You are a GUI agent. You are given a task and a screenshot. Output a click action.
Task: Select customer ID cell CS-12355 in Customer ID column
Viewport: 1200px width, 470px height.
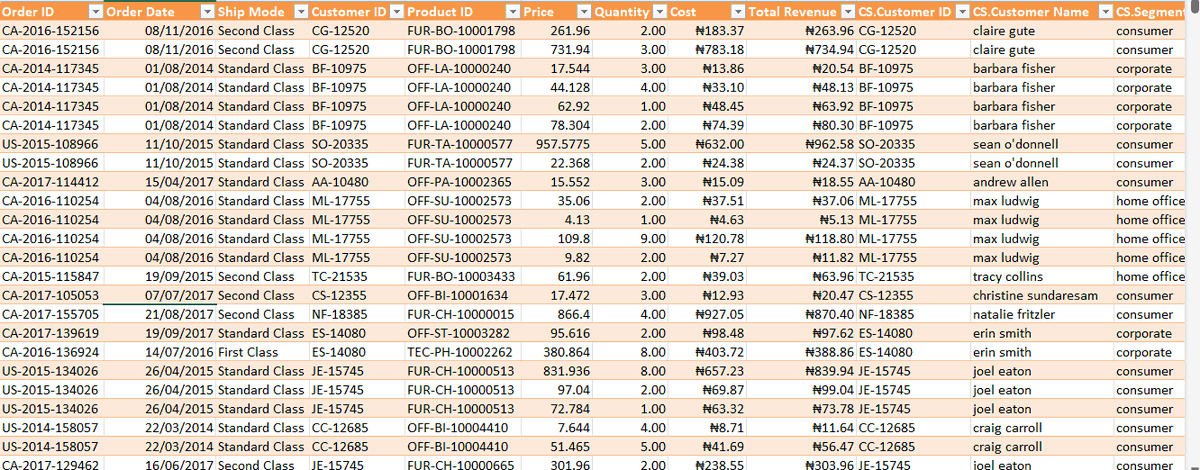pos(357,295)
